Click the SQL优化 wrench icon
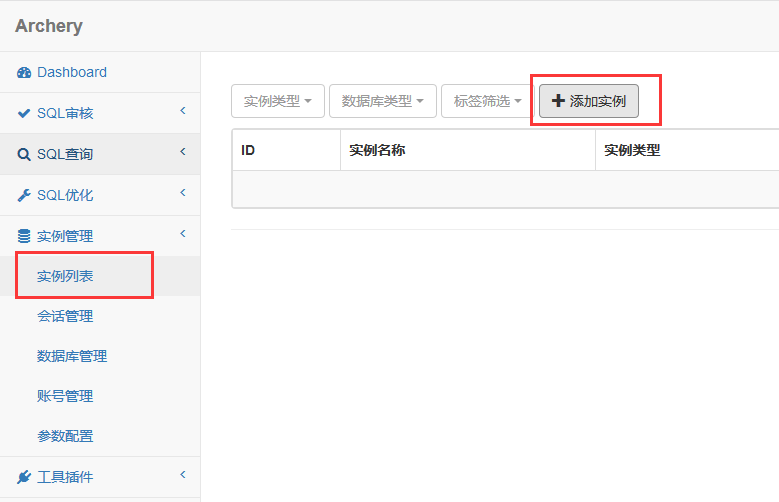The width and height of the screenshot is (779, 502). pyautogui.click(x=24, y=195)
